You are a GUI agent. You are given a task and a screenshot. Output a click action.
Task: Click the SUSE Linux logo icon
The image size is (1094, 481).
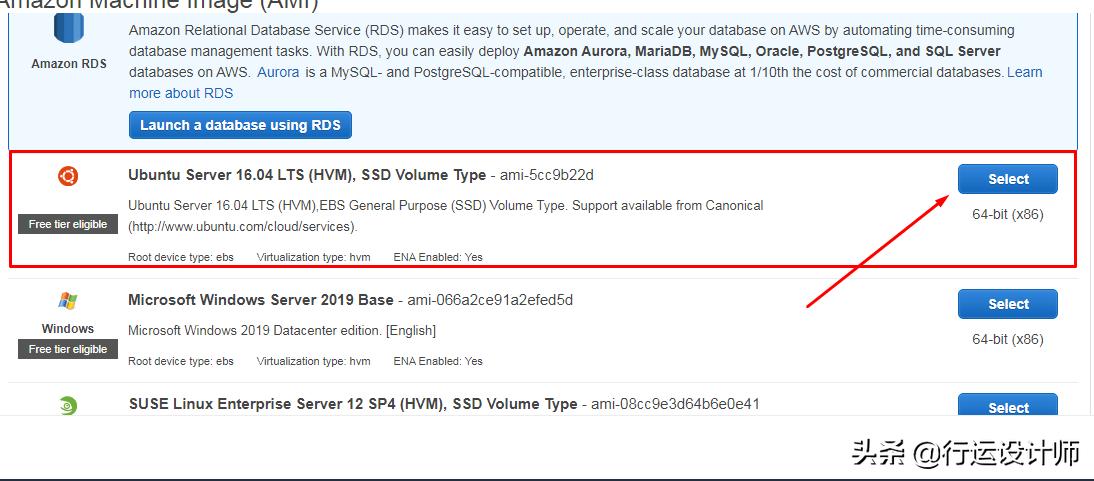pos(68,405)
